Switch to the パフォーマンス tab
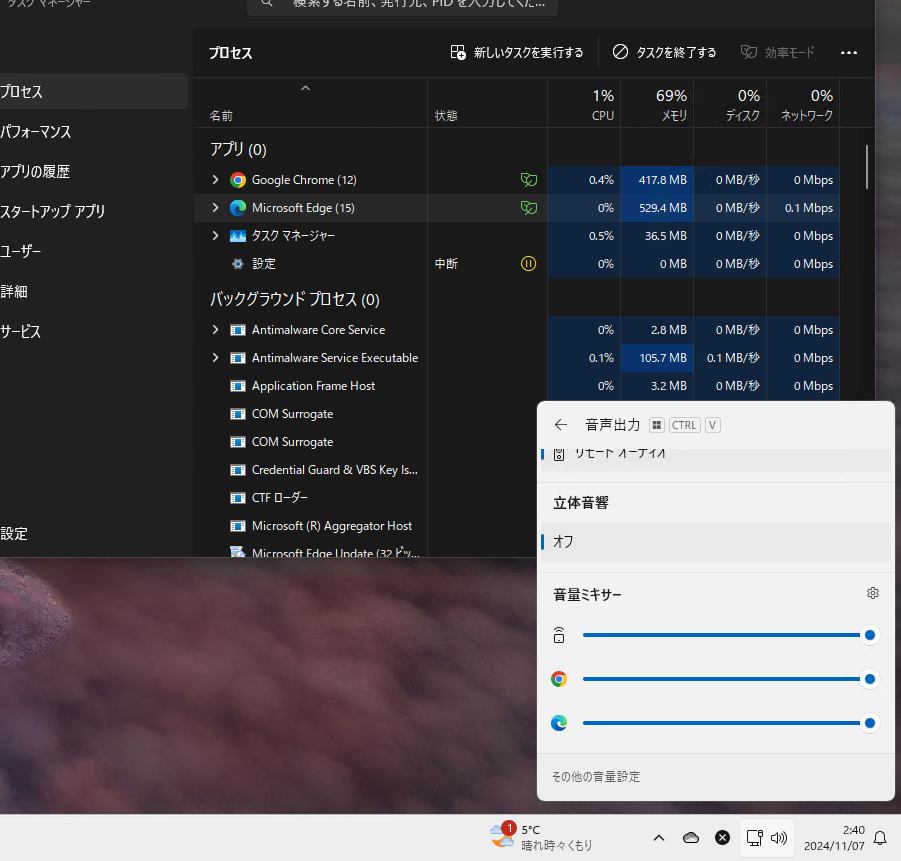Viewport: 901px width, 861px height. (x=94, y=132)
